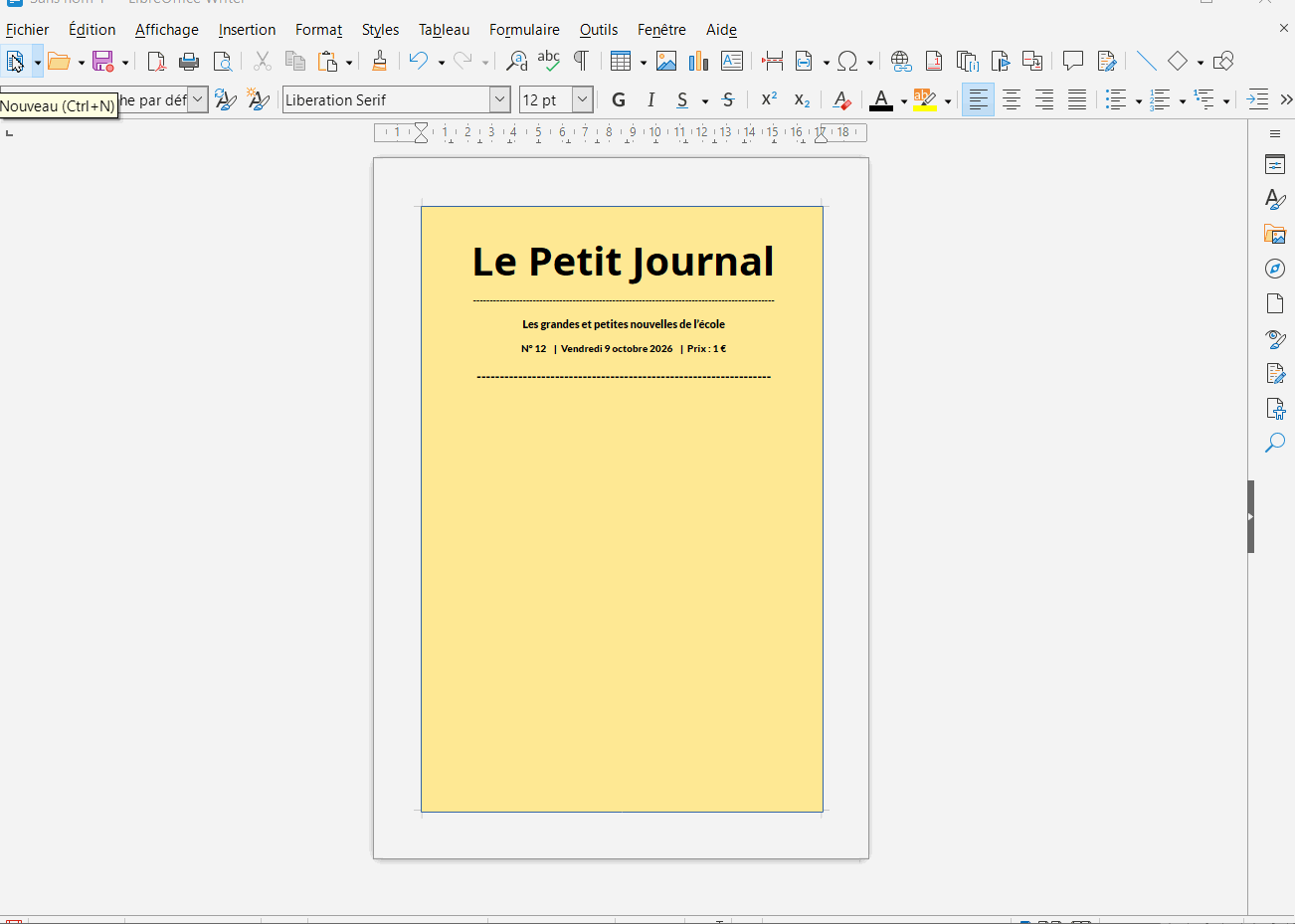Open the Tableau menu
This screenshot has height=924, width=1295.
445,30
